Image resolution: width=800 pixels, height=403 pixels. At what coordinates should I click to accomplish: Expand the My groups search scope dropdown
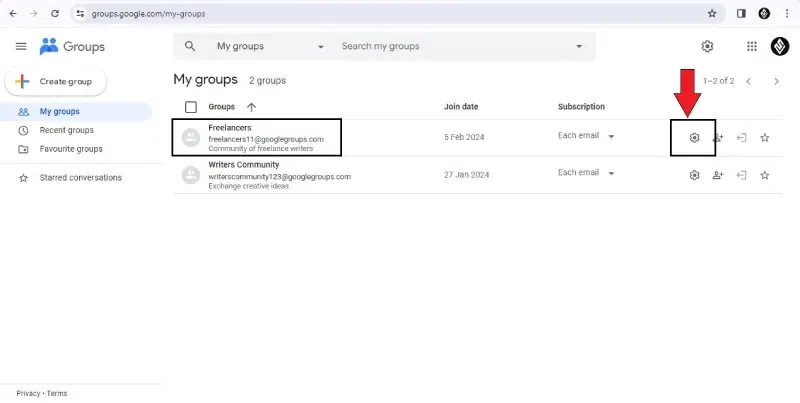320,46
